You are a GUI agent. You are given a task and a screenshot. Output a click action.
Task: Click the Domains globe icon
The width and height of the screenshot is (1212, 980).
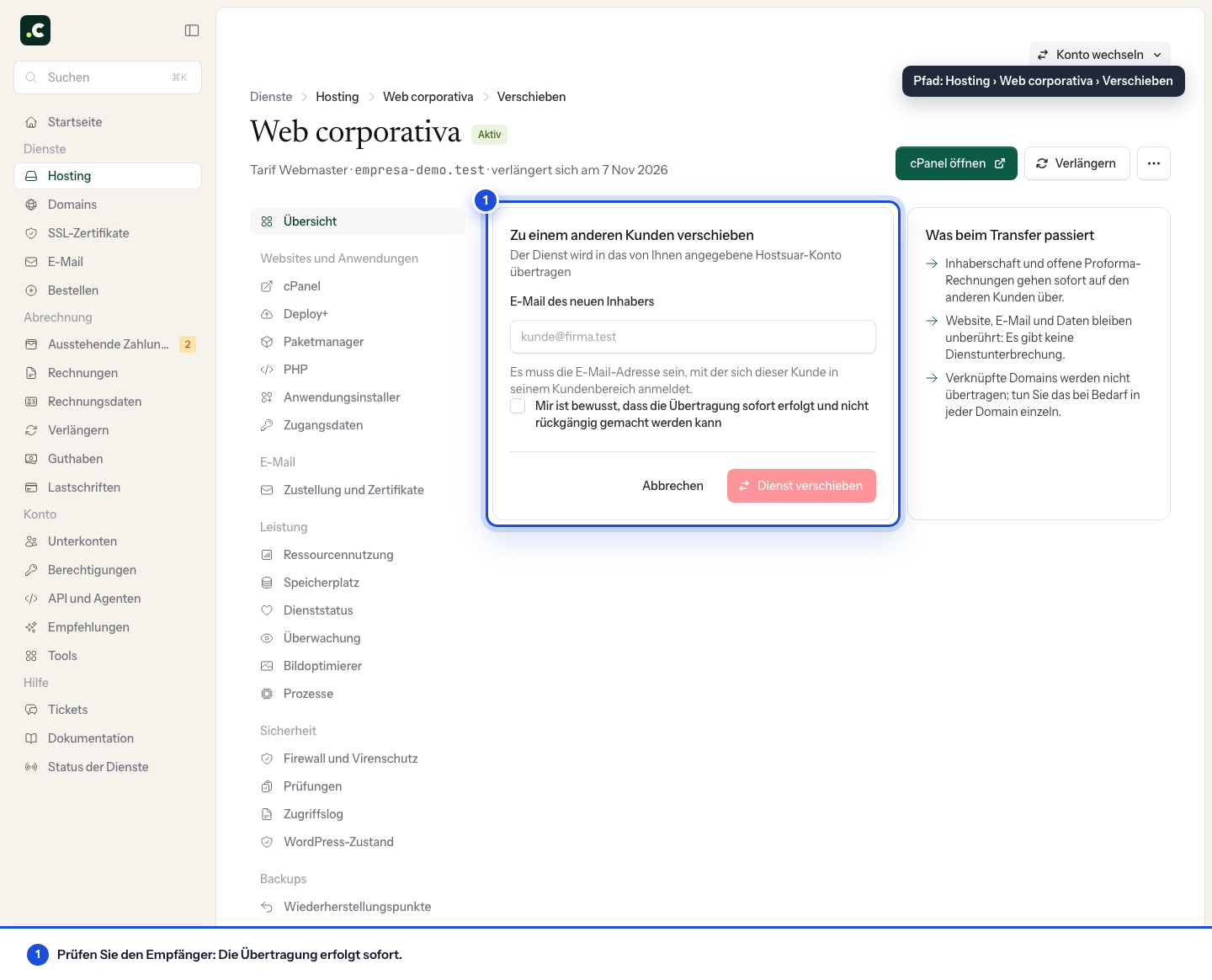pyautogui.click(x=31, y=205)
